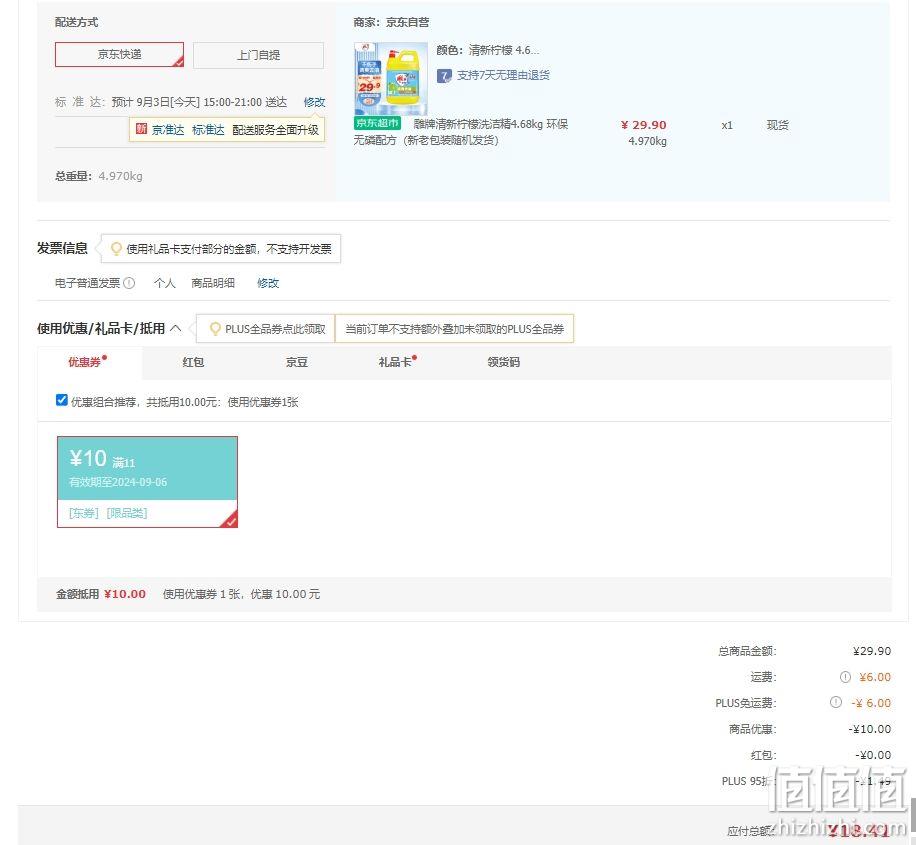This screenshot has width=916, height=845.
Task: Switch to 领货码 tab
Action: [504, 362]
